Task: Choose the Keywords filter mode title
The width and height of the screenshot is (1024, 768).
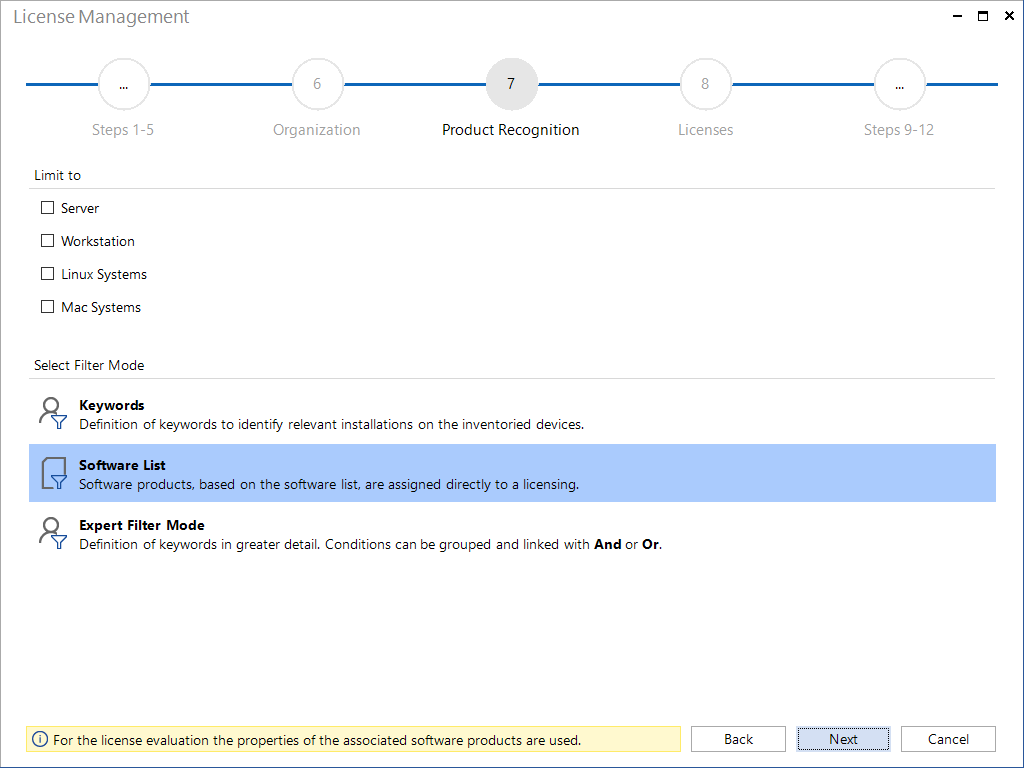Action: pyautogui.click(x=112, y=405)
